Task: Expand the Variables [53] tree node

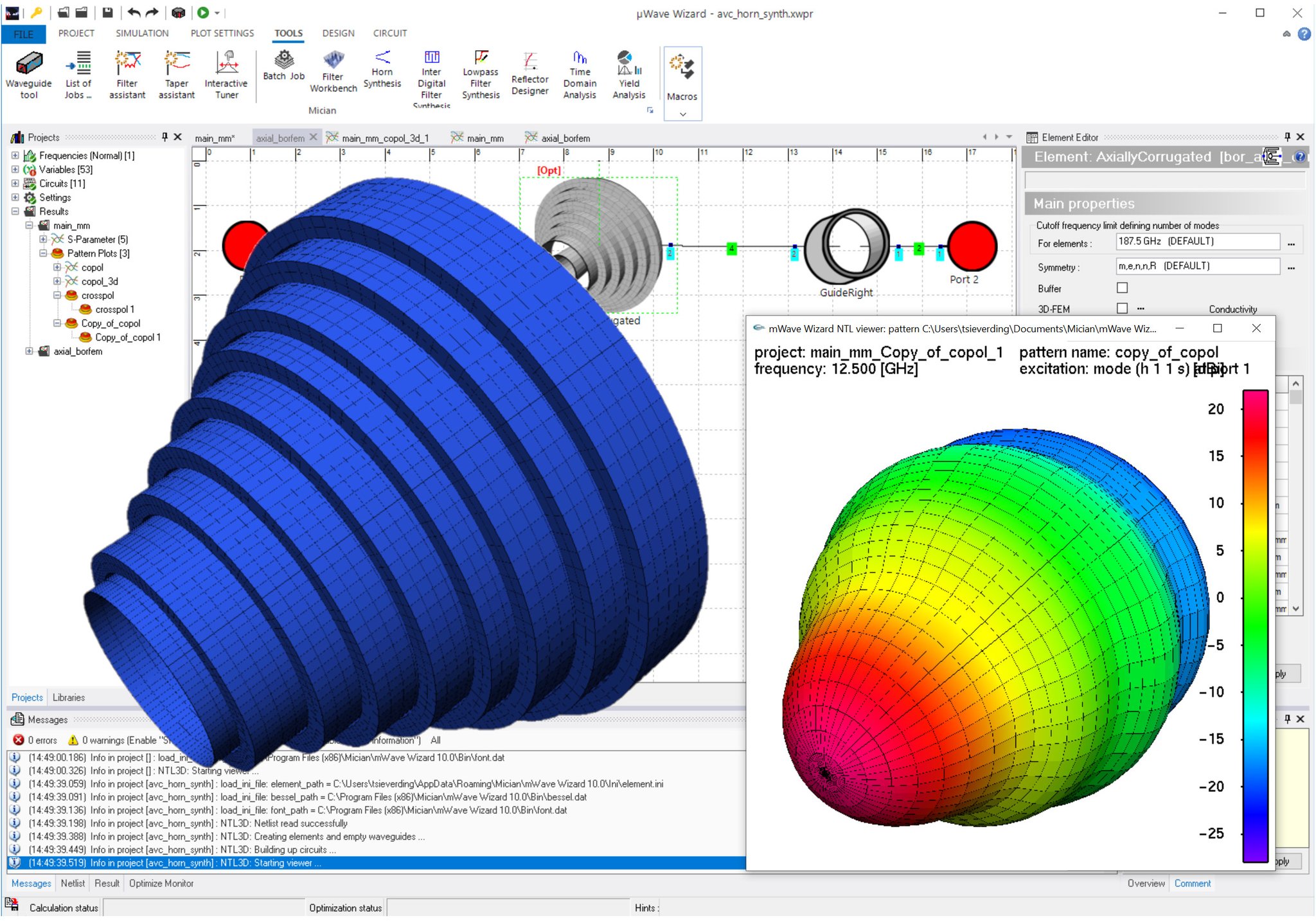Action: pos(15,170)
